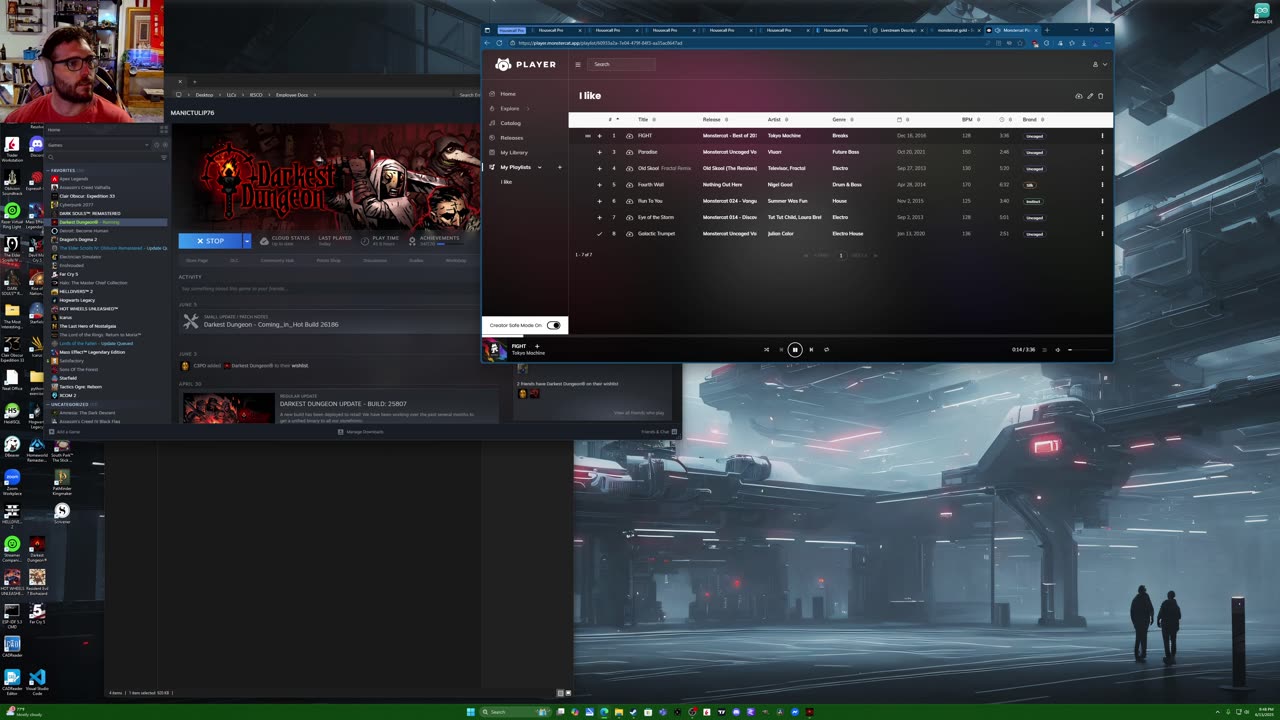Collapse My Playlists chevron
Image resolution: width=1280 pixels, height=720 pixels.
pyautogui.click(x=539, y=167)
